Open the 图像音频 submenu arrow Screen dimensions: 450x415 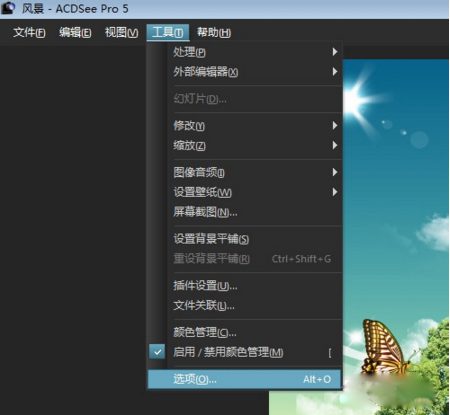coord(335,172)
